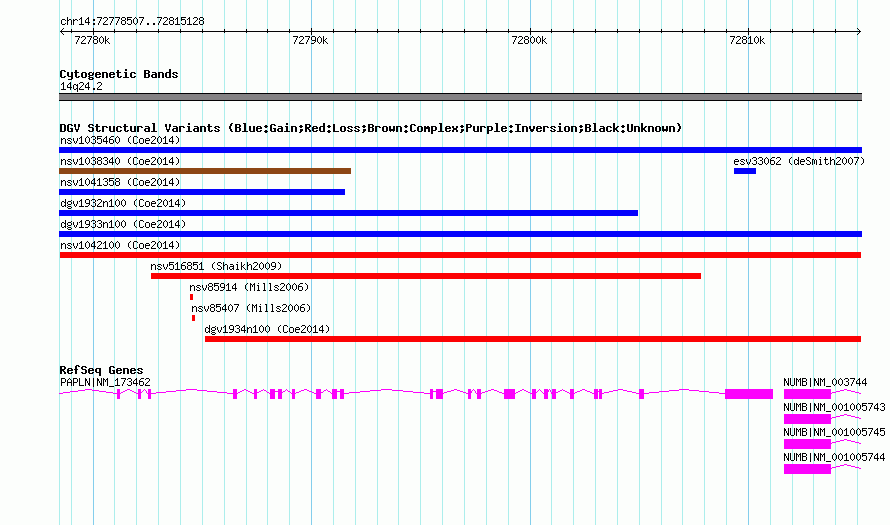Viewport: 890px width, 525px height.
Task: Click the nsv516851 (Shaikh2009) label
Action: coord(216,266)
